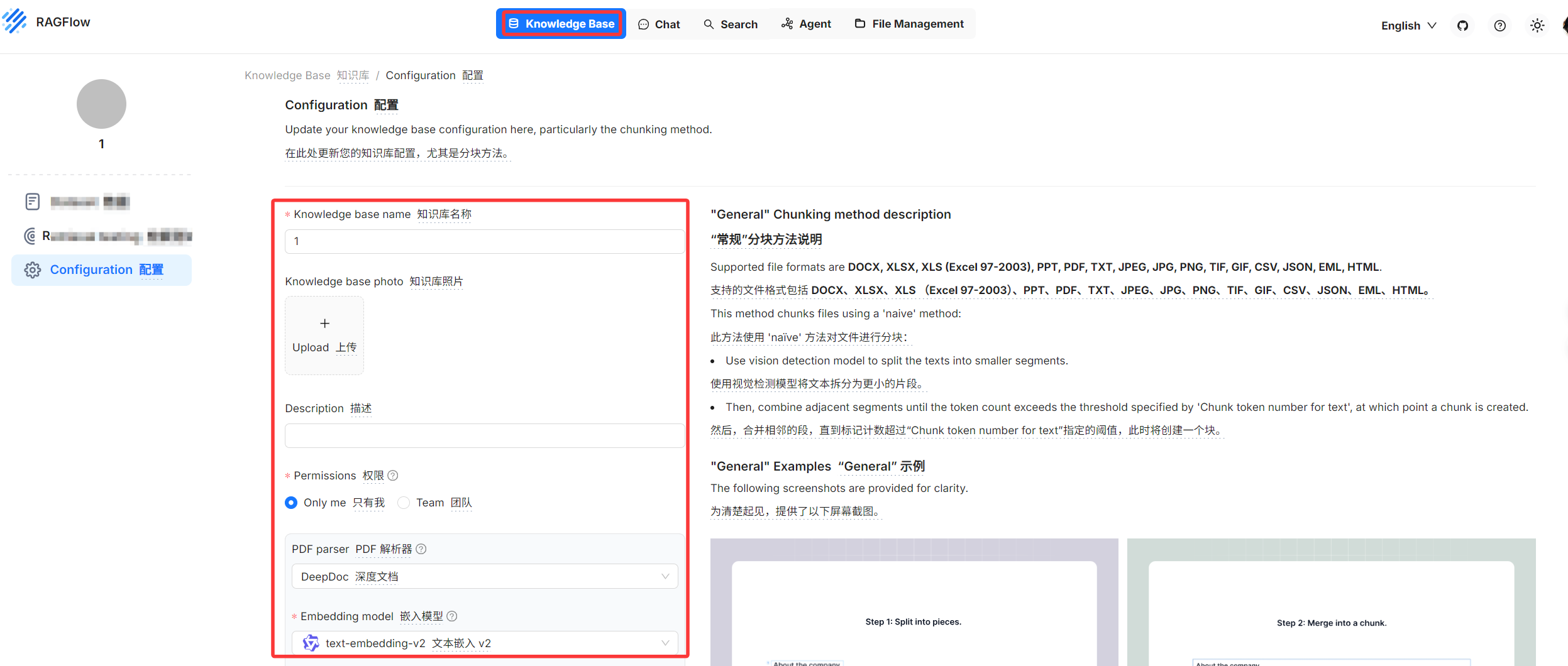The height and width of the screenshot is (666, 1568).
Task: Open the Embedding model text-embedding-v2 dropdown
Action: [x=484, y=643]
